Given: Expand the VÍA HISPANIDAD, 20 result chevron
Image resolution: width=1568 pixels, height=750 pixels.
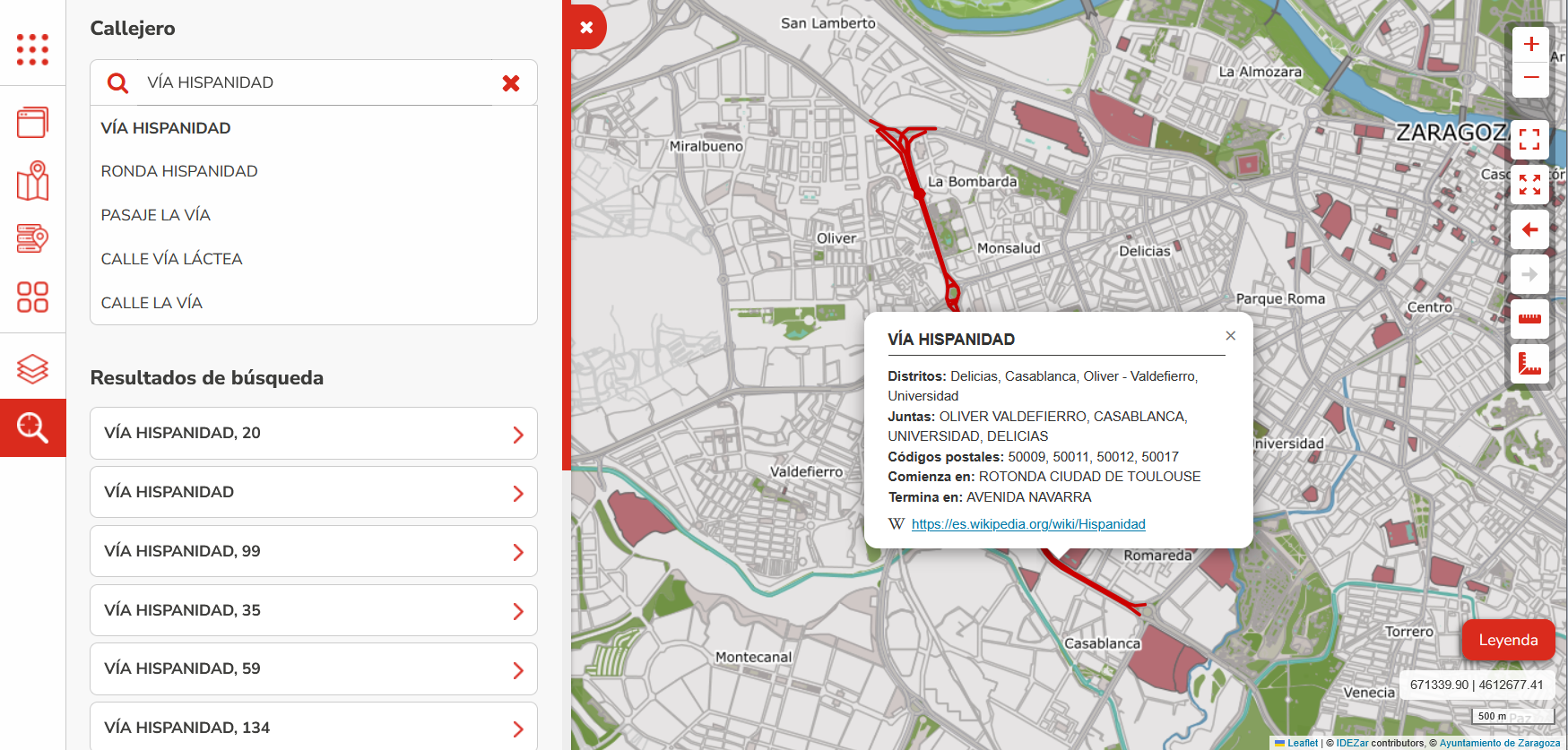Looking at the screenshot, I should coord(517,435).
